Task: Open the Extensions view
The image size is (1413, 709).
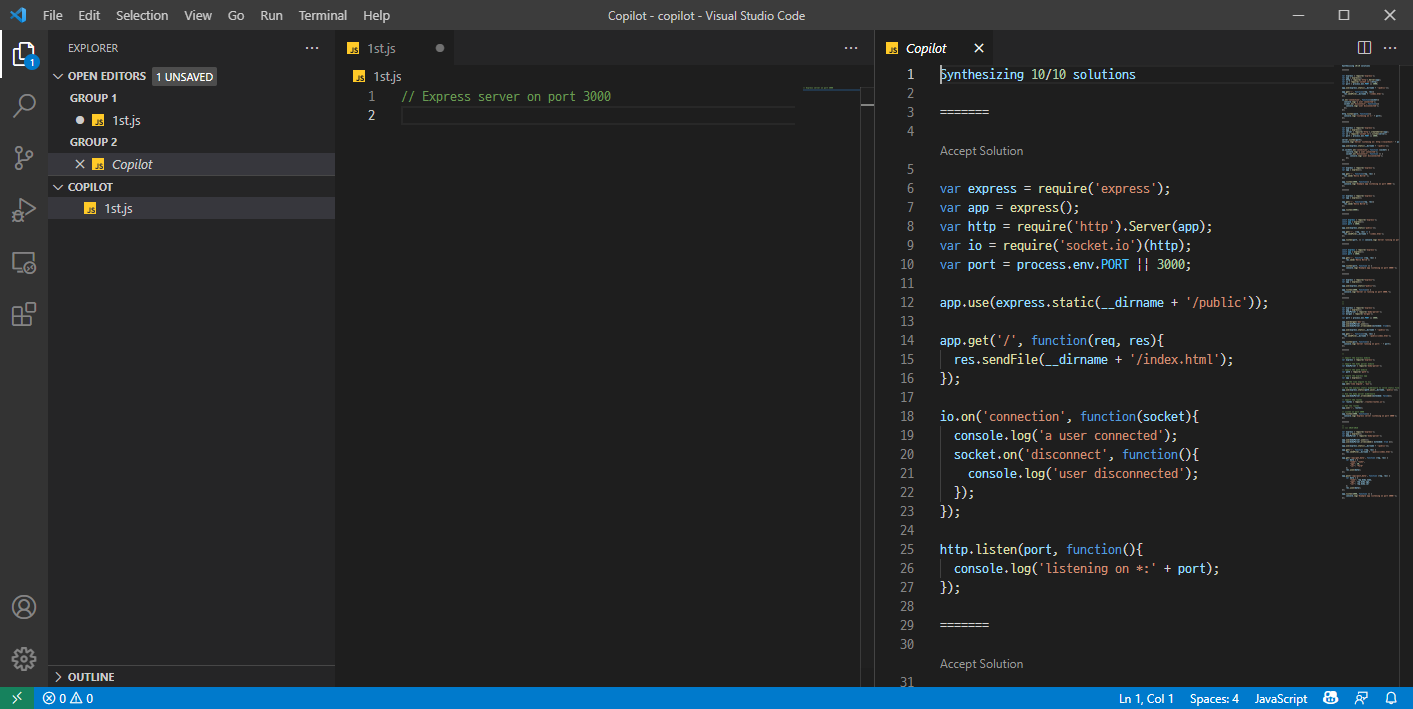Action: [24, 315]
